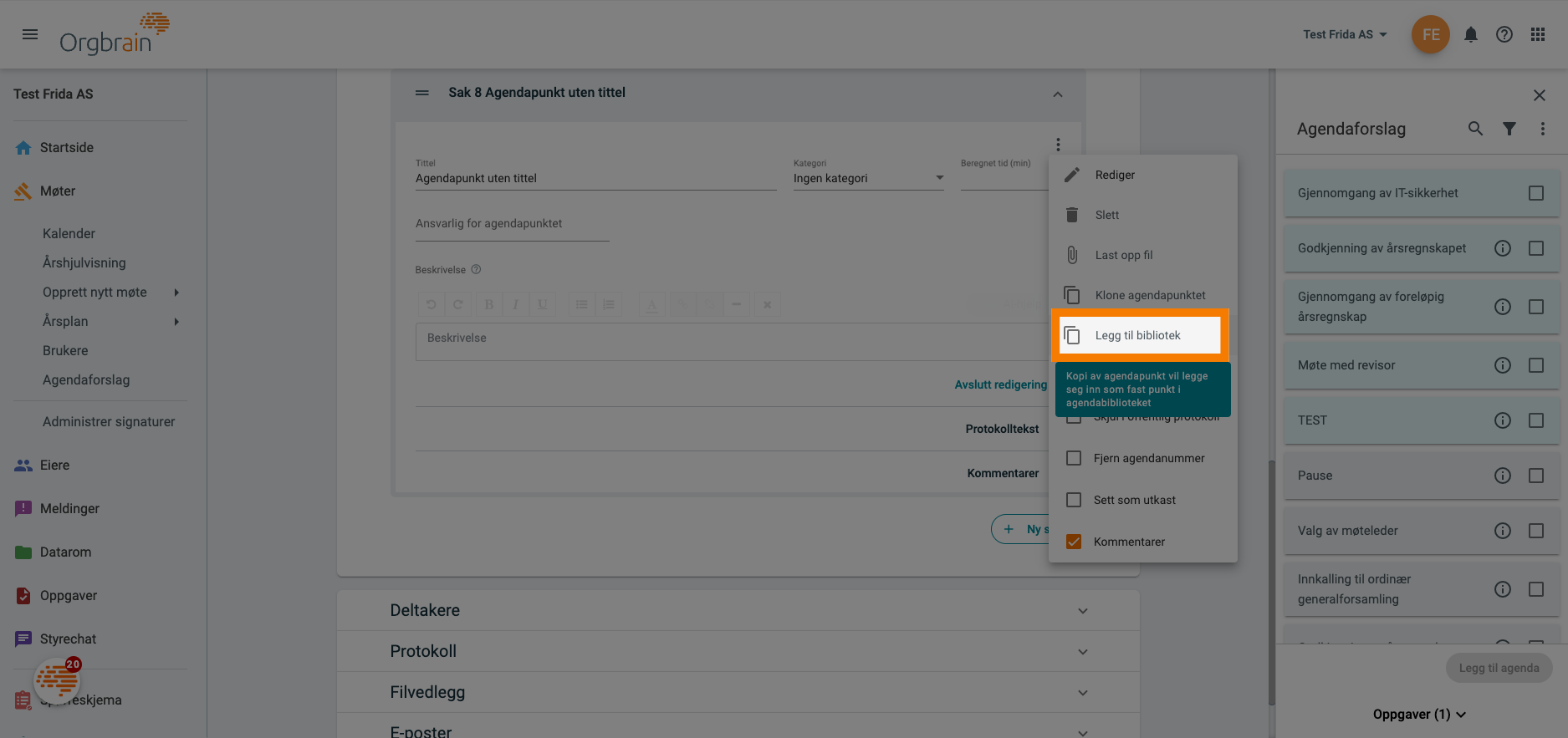The height and width of the screenshot is (738, 1568).
Task: Click Legg til agenda button
Action: [x=1499, y=668]
